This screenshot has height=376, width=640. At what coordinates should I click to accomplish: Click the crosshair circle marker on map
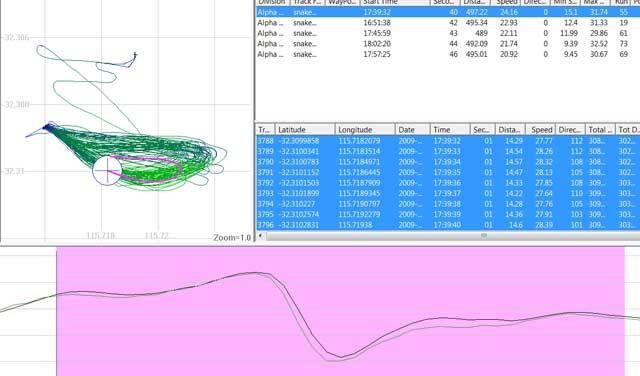[x=107, y=170]
